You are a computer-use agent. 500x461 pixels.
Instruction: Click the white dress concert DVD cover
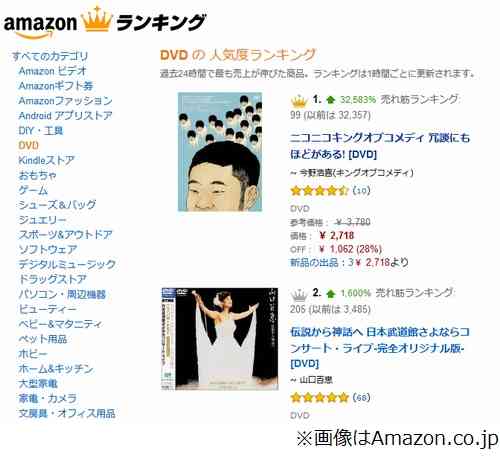[220, 339]
